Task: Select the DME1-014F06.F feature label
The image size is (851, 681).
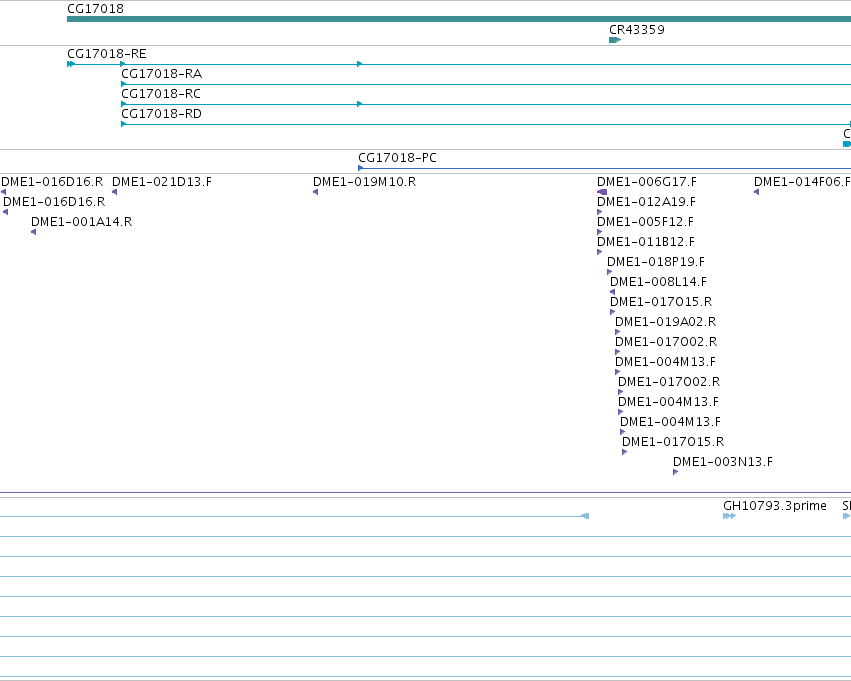Action: (802, 182)
